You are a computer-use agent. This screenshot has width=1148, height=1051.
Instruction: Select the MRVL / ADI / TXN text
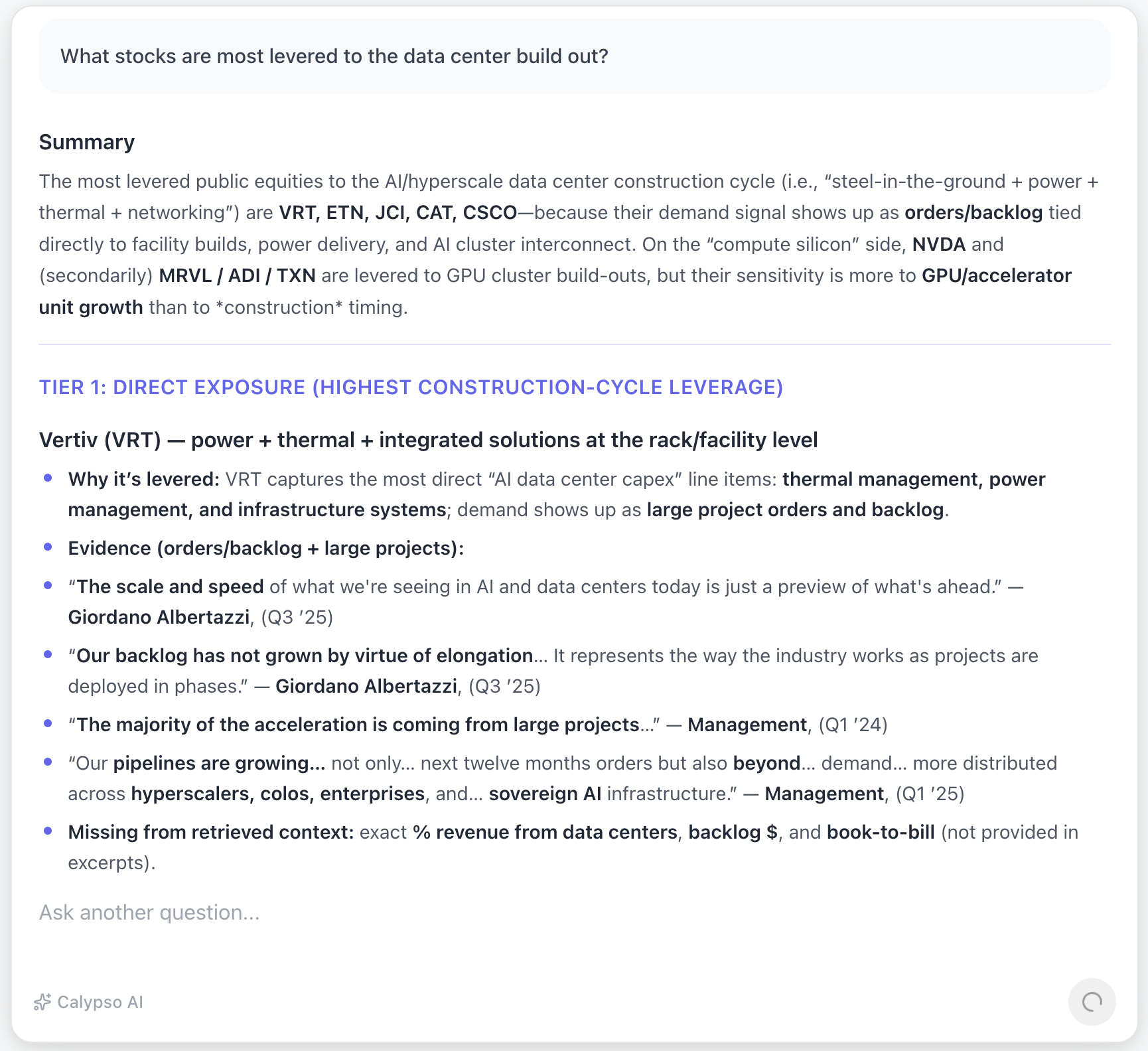[x=237, y=275]
